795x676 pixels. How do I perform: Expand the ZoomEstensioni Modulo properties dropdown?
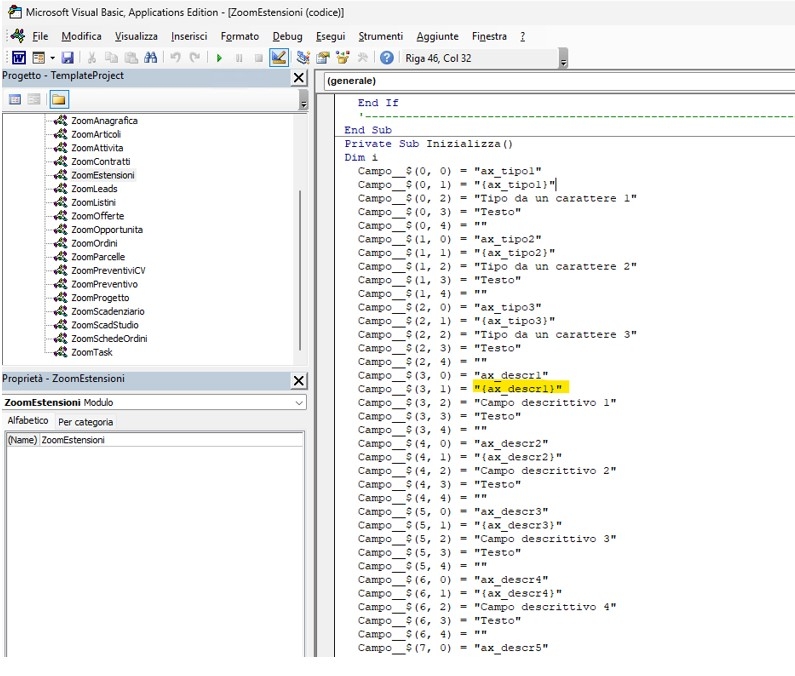click(x=299, y=402)
